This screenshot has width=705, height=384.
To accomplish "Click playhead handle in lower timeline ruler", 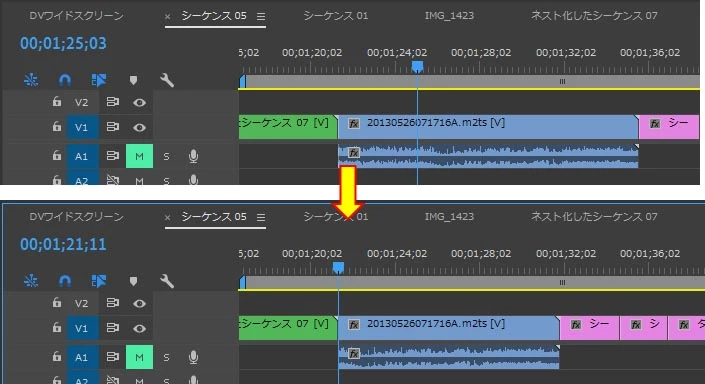I will [x=338, y=268].
